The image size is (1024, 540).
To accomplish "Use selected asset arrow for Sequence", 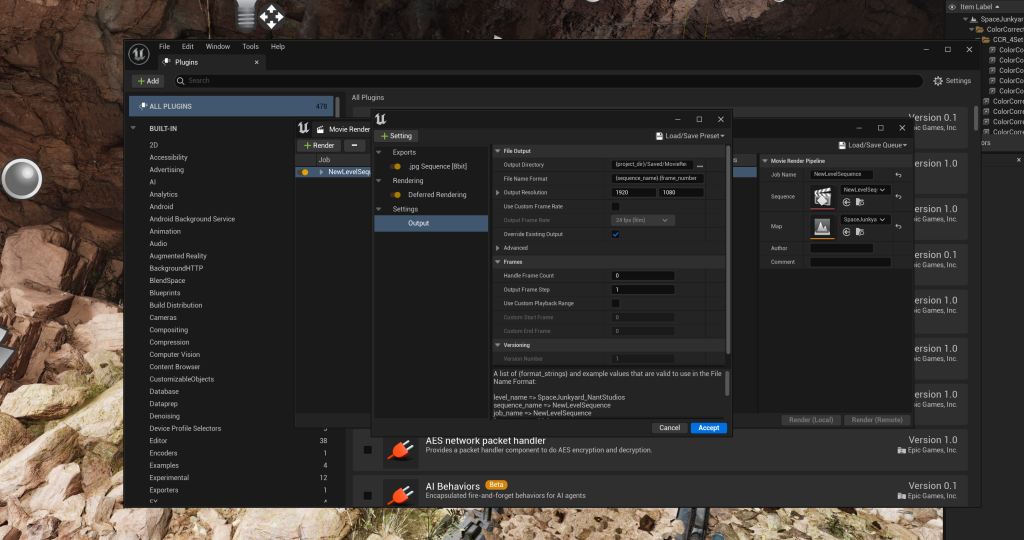I will point(846,202).
